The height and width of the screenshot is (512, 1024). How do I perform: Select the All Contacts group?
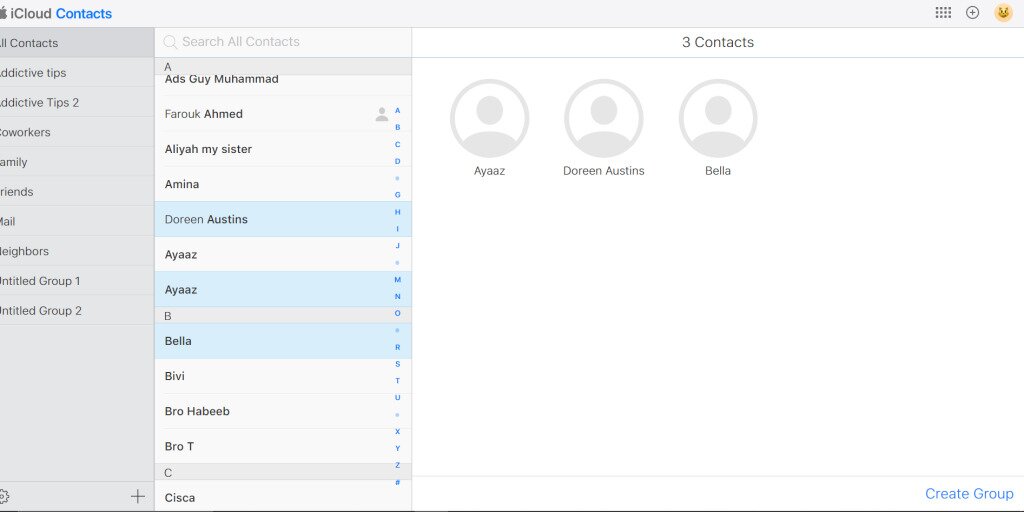coord(77,43)
